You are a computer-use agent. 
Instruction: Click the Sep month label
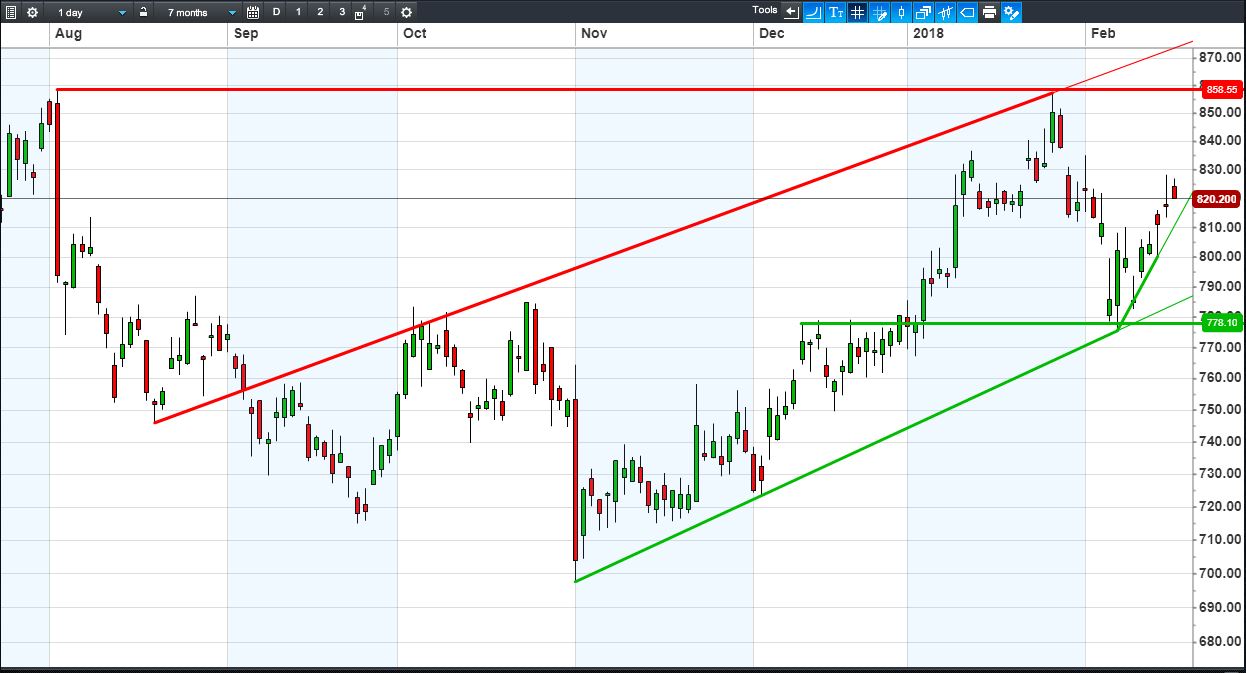(x=246, y=33)
